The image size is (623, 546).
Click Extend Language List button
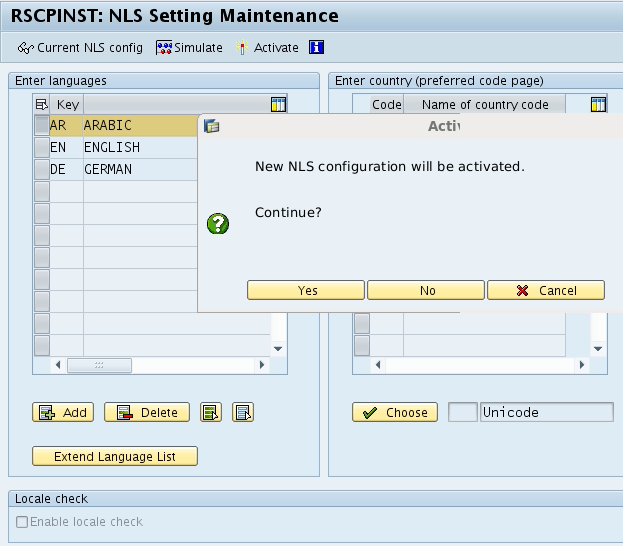click(115, 456)
